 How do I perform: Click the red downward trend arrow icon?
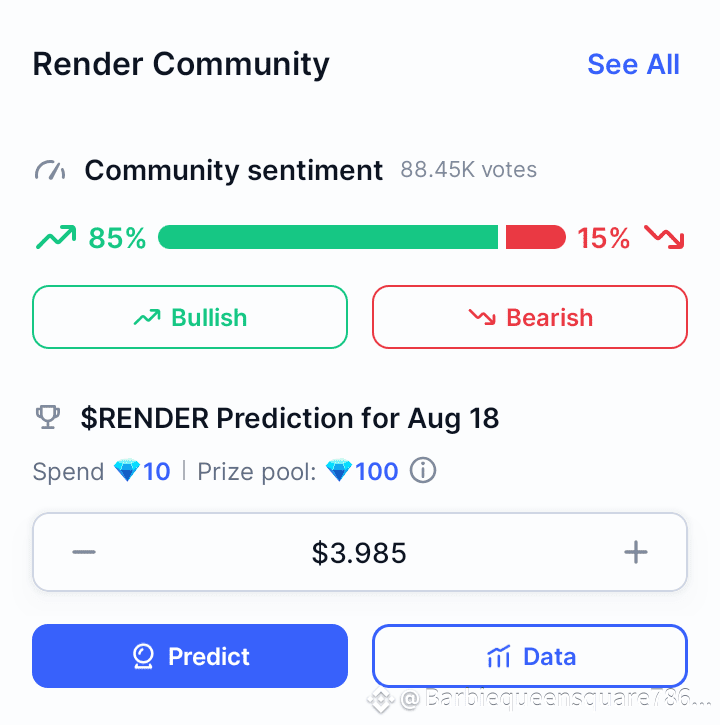click(664, 237)
